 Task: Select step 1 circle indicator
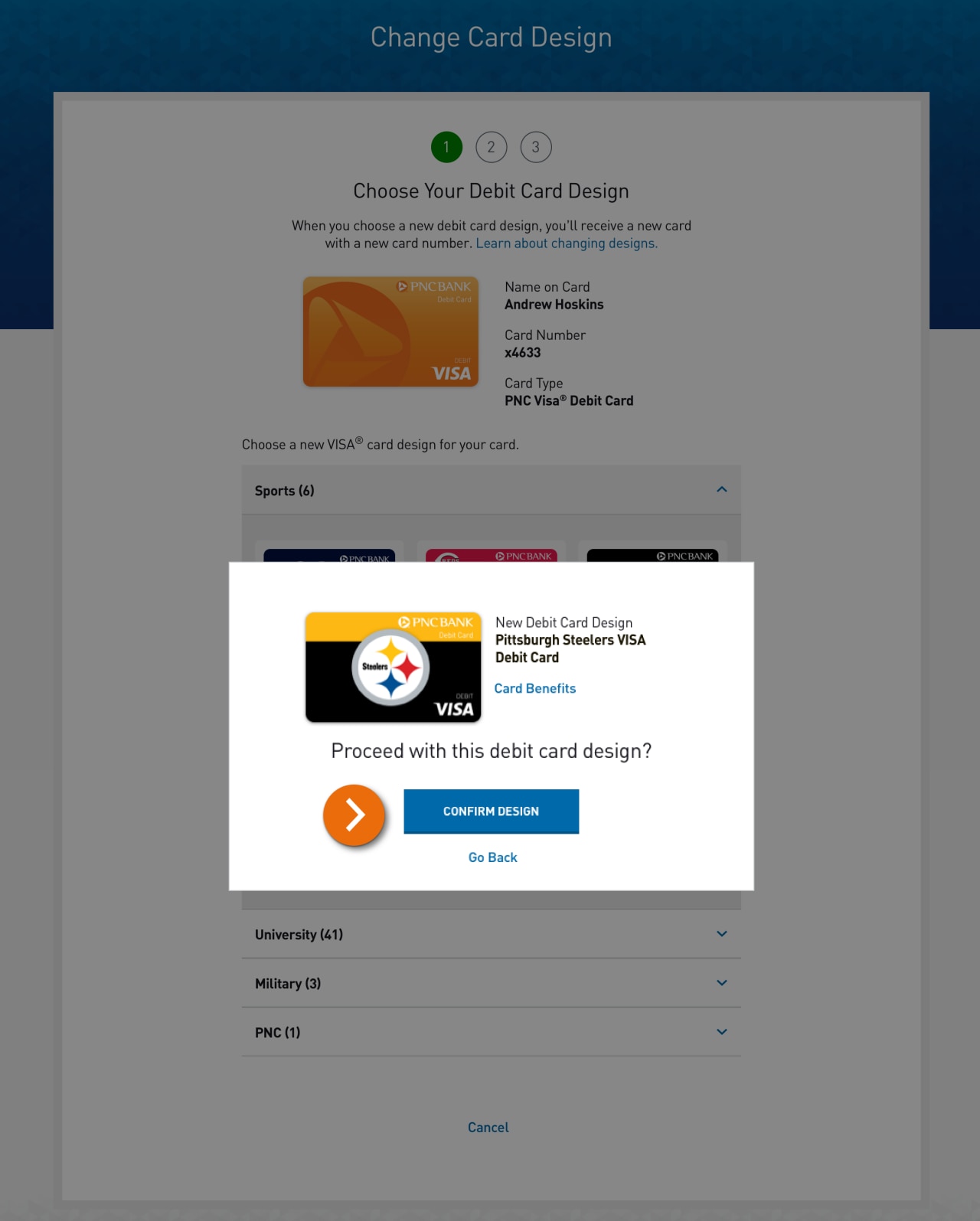446,147
